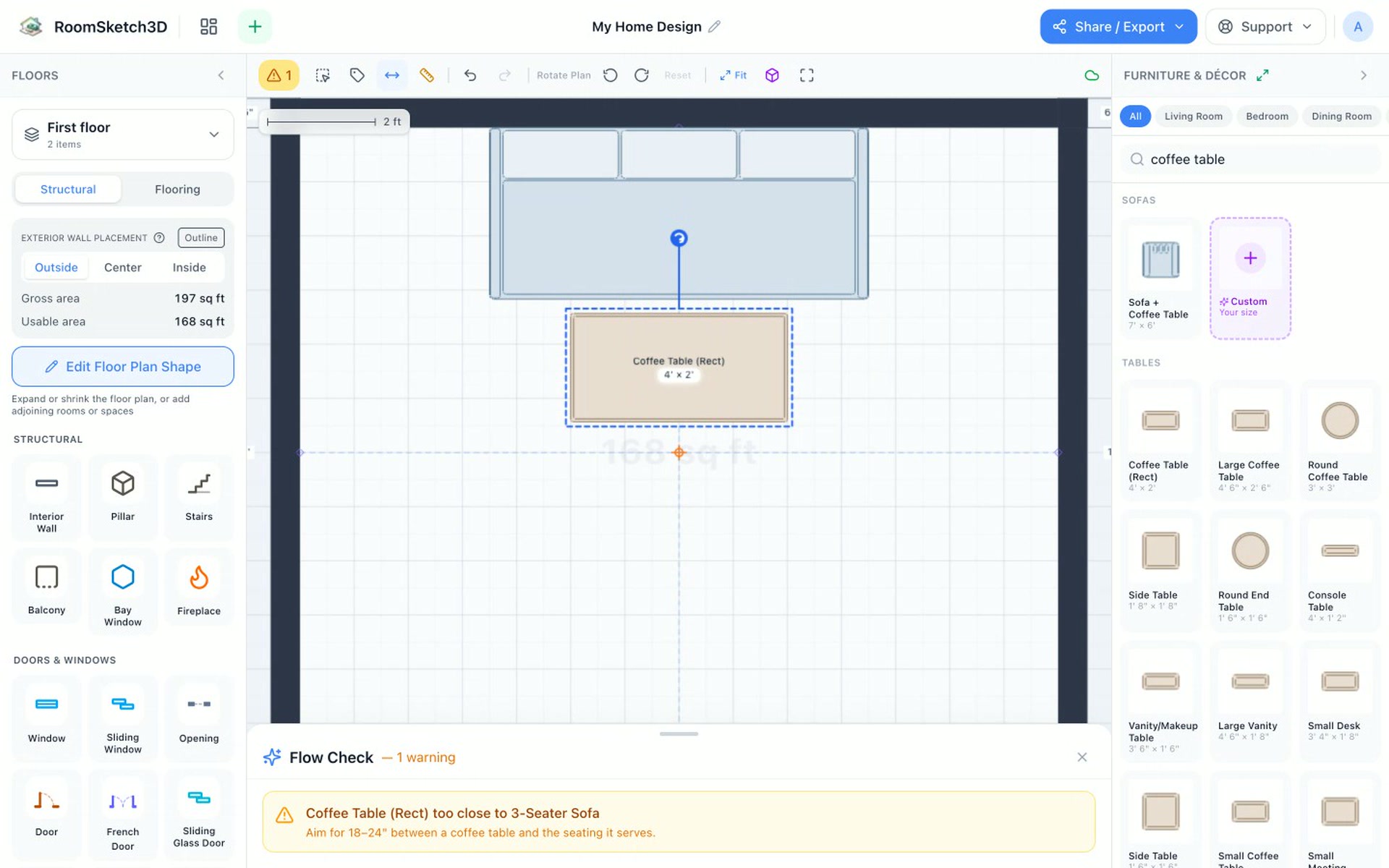This screenshot has height=868, width=1389.
Task: Select Round End Table item
Action: coord(1250,570)
